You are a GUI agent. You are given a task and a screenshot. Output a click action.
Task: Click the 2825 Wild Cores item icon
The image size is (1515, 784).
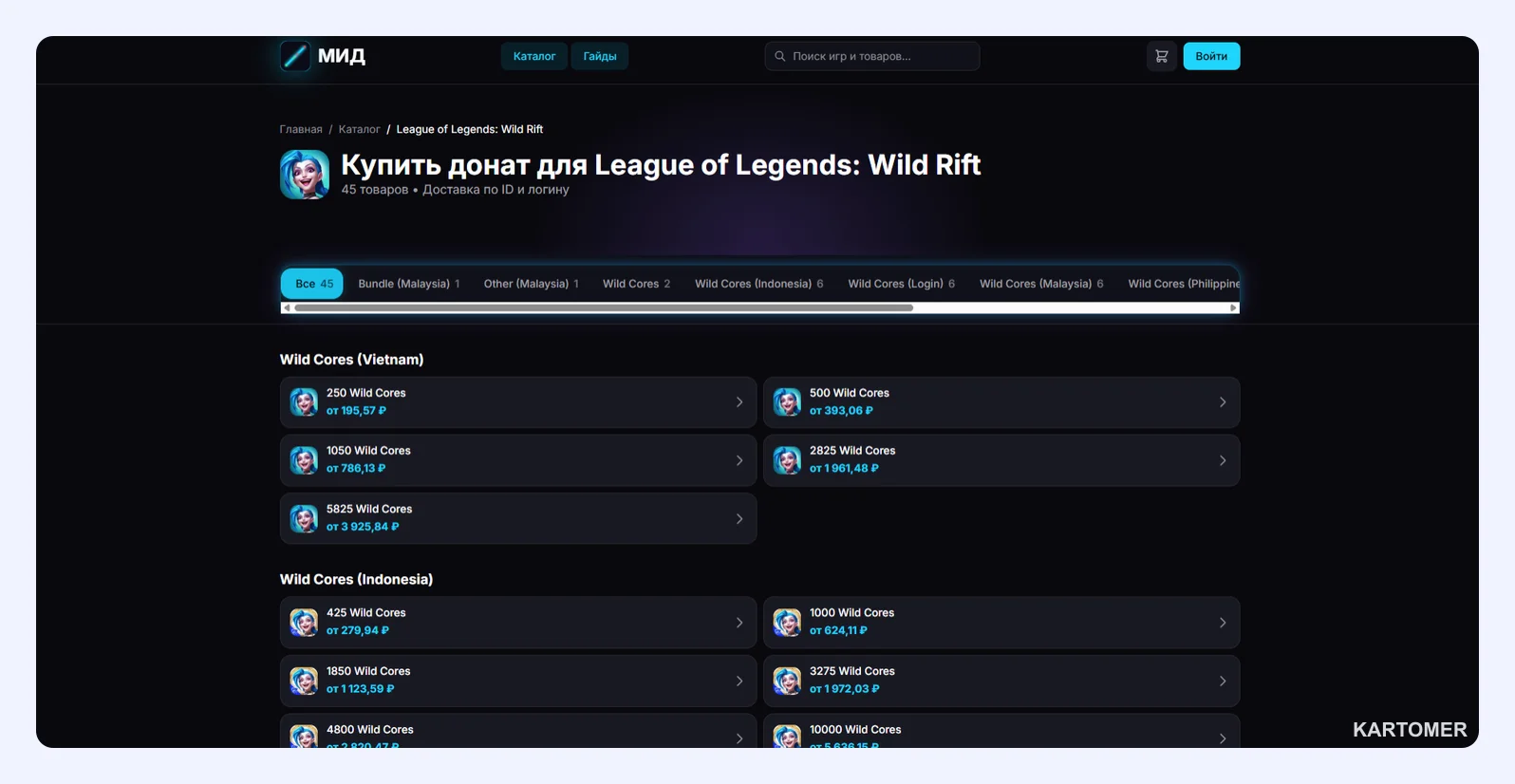pyautogui.click(x=787, y=460)
